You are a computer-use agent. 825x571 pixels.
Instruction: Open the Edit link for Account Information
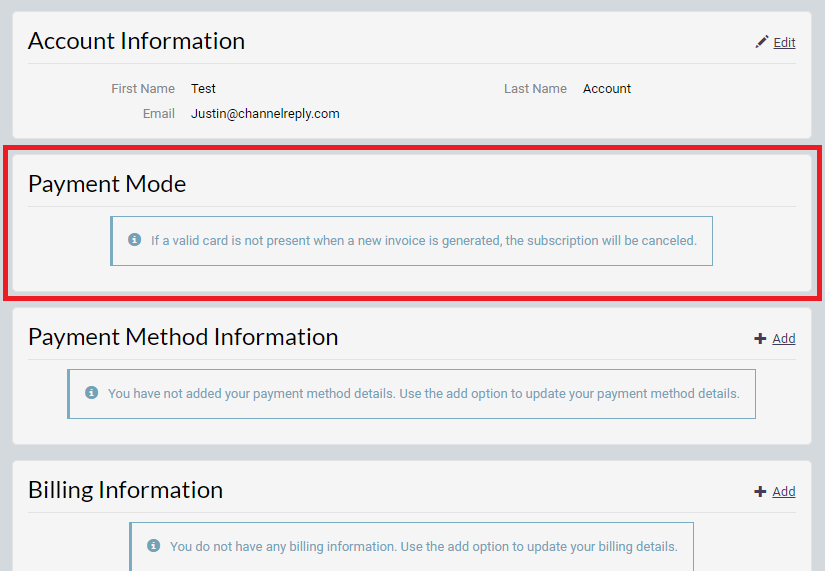[784, 43]
